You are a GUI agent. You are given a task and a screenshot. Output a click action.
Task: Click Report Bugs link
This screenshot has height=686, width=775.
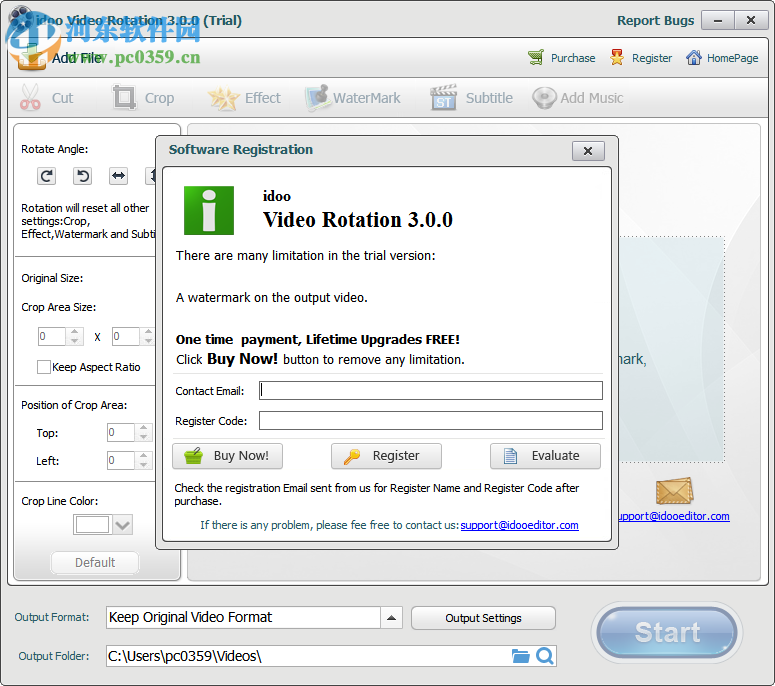pos(655,20)
